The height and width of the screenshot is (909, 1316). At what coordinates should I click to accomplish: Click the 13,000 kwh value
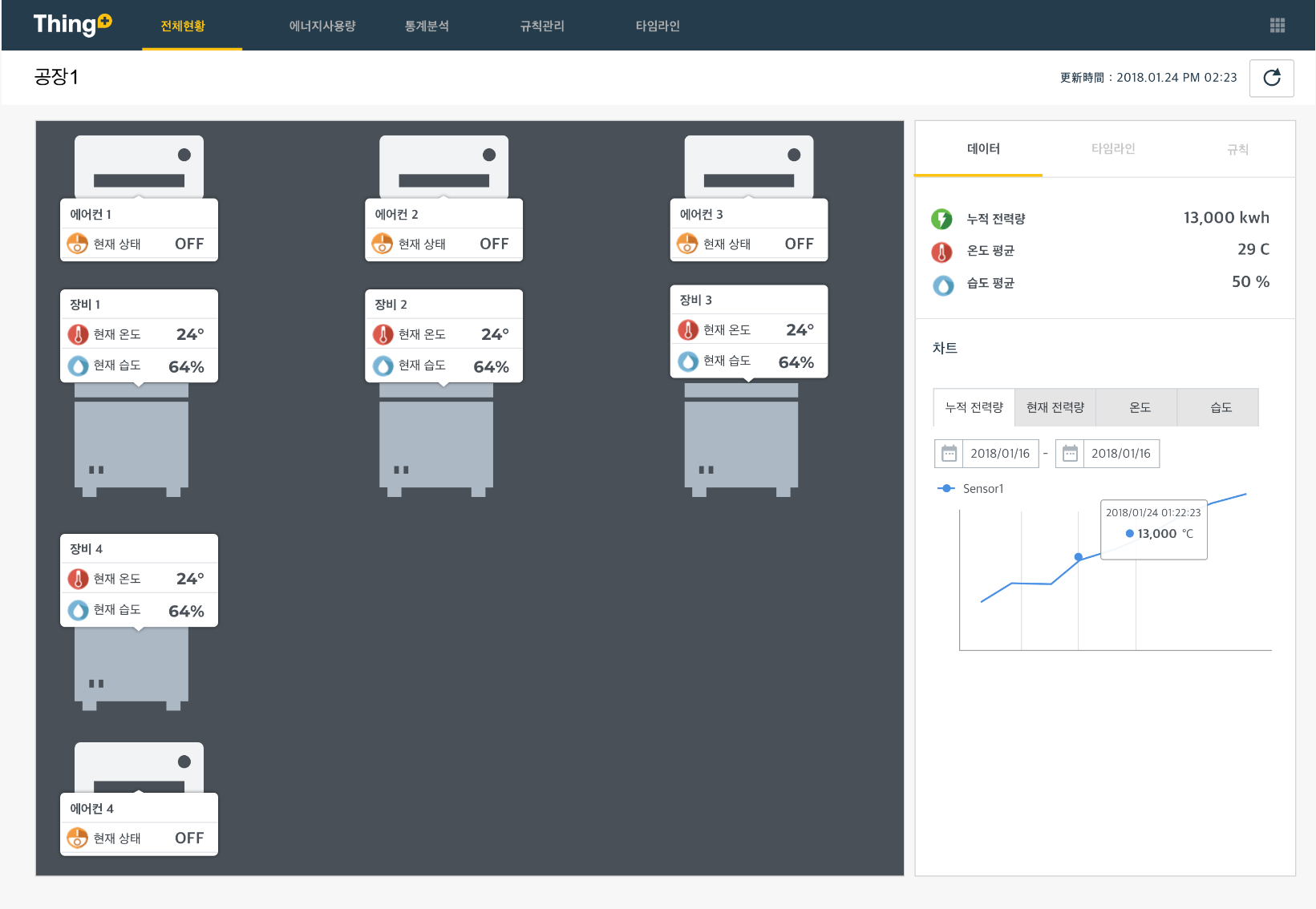click(1226, 217)
